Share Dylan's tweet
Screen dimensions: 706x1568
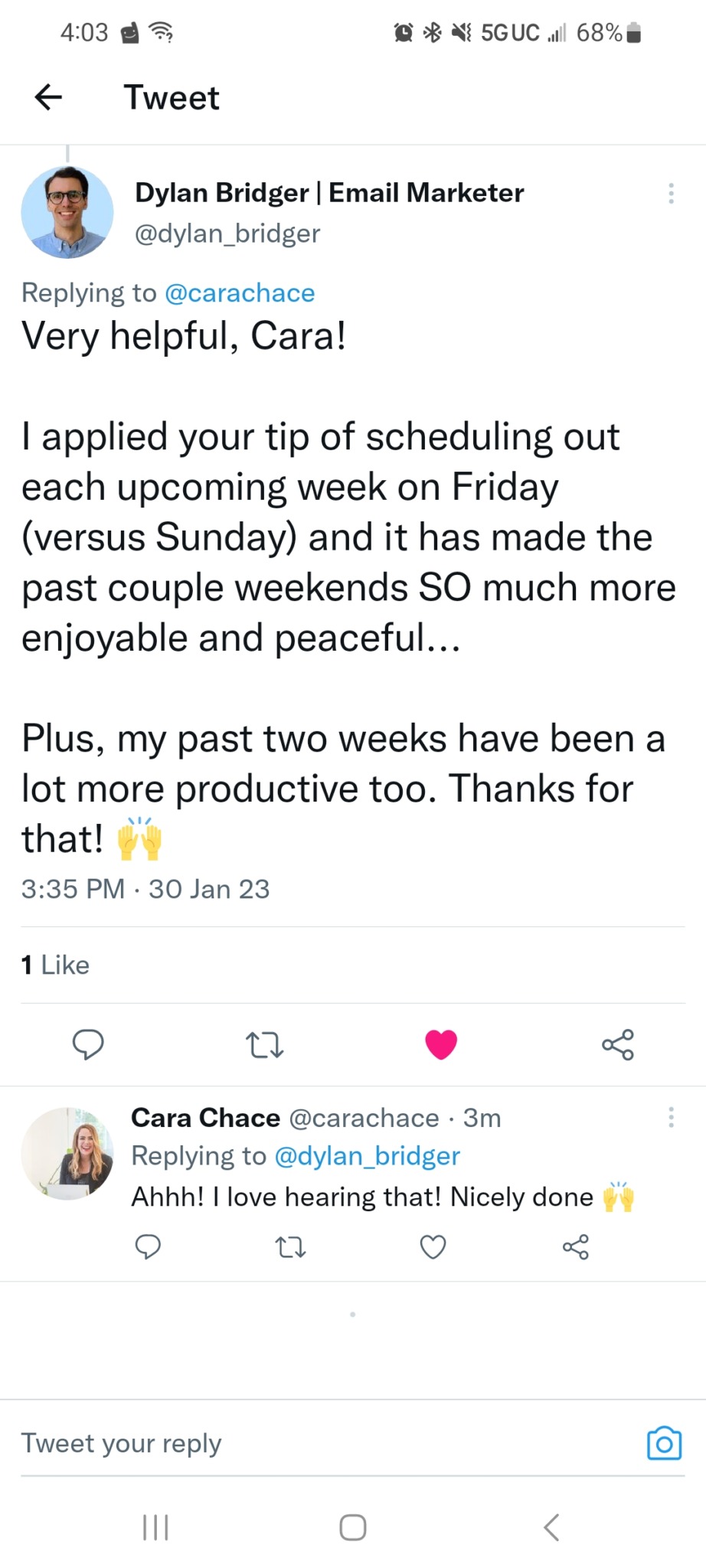pos(617,1044)
